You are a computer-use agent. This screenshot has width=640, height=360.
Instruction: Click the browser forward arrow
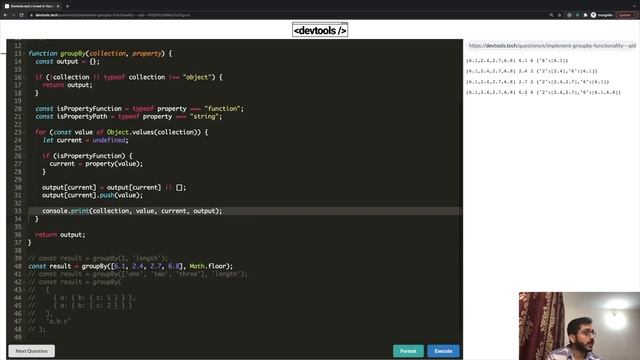pos(13,15)
